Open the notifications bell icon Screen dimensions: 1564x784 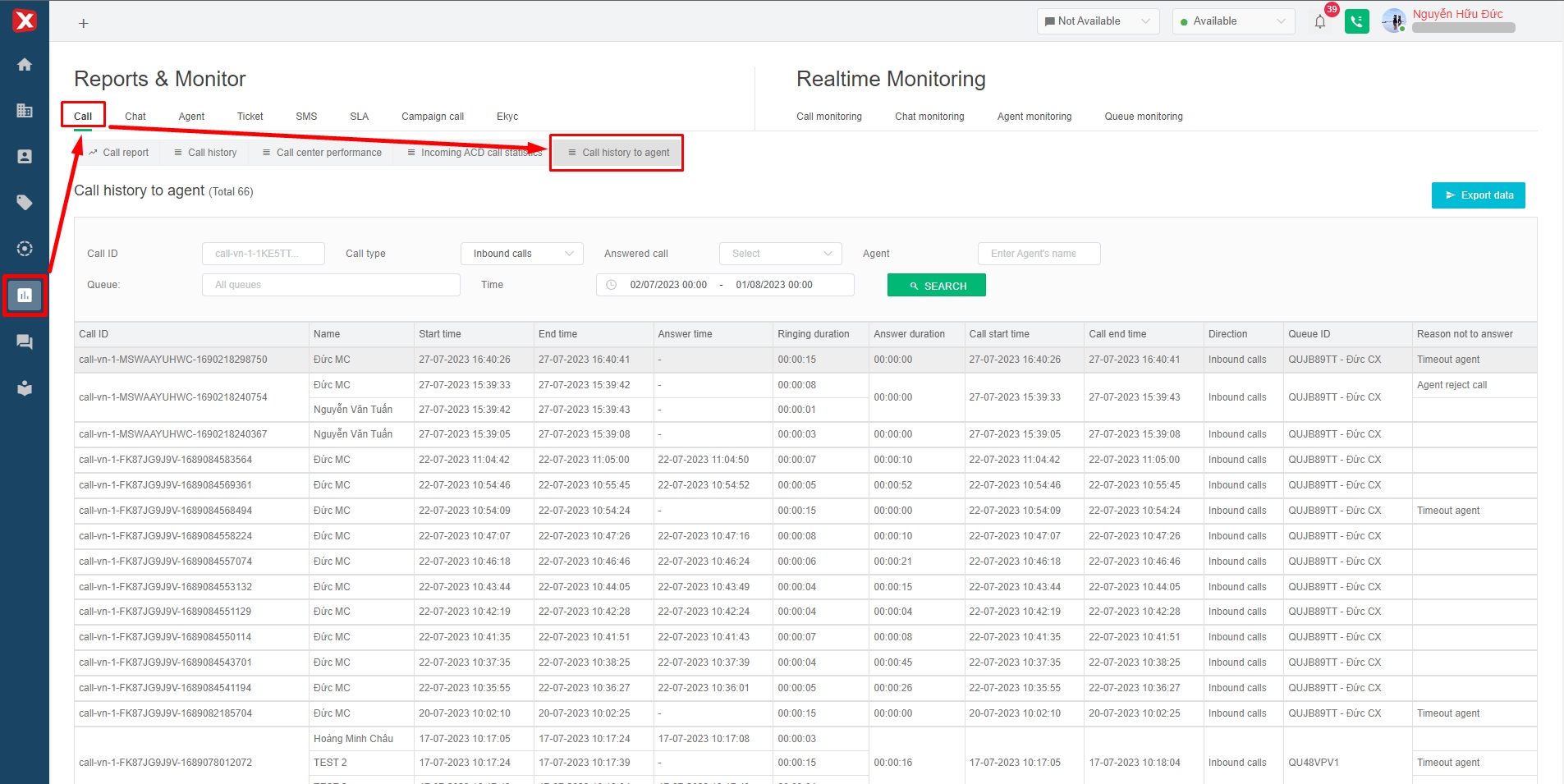coord(1319,22)
